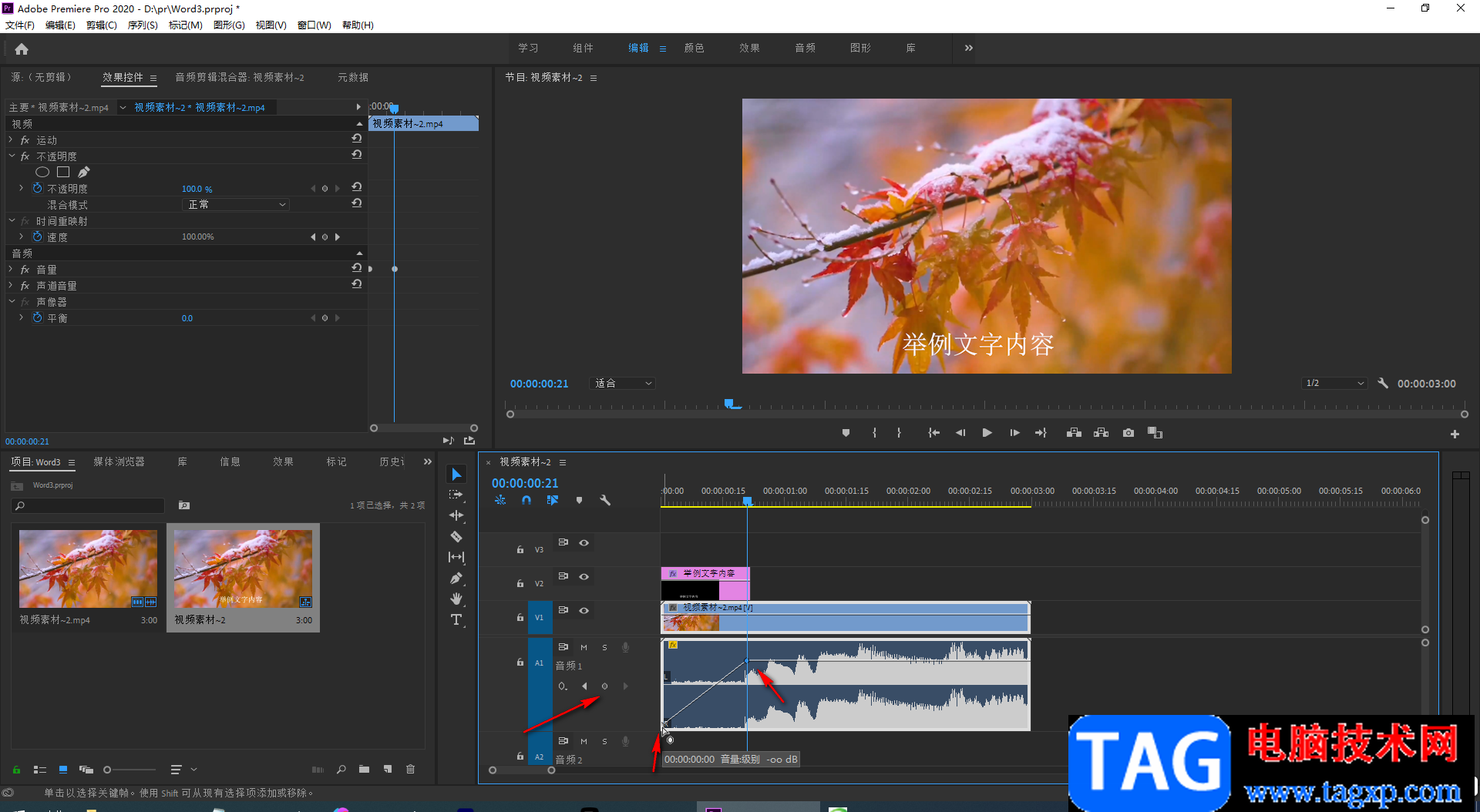Add keyframe on A1 track header
Screen dimensions: 1480x812
(604, 686)
